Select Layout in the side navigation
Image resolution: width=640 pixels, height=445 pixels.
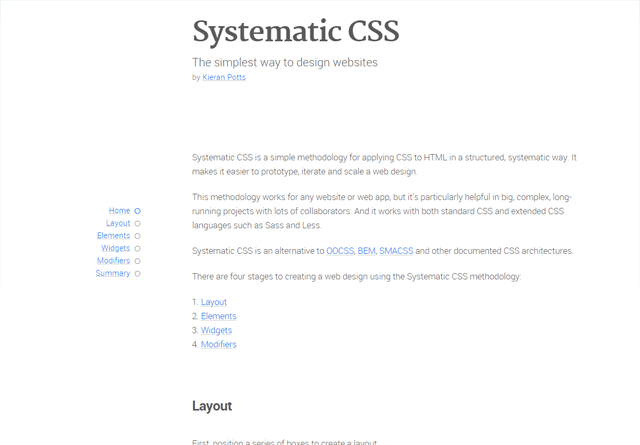(118, 223)
